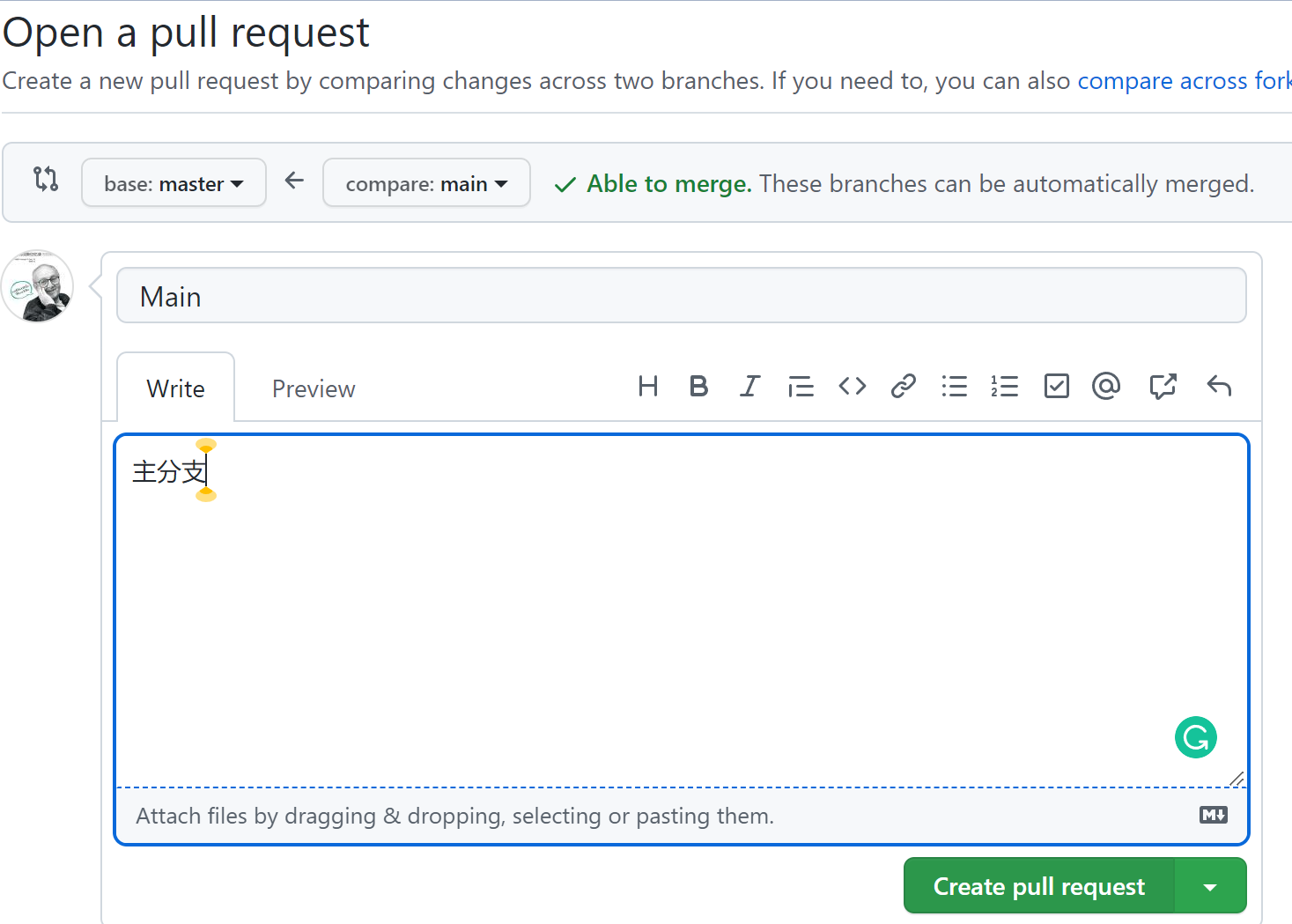Image resolution: width=1292 pixels, height=924 pixels.
Task: Click the Able to merge status text
Action: [x=669, y=184]
